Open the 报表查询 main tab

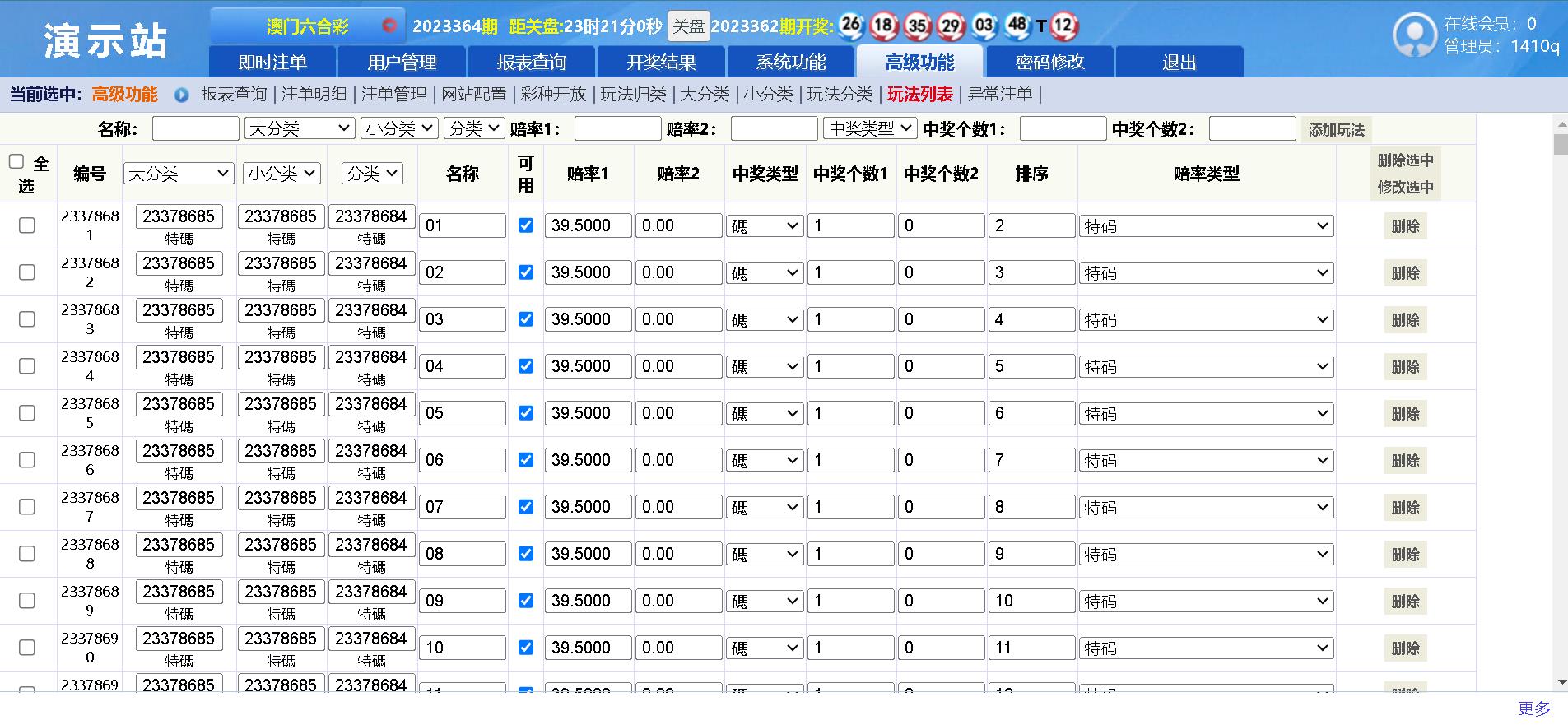532,62
